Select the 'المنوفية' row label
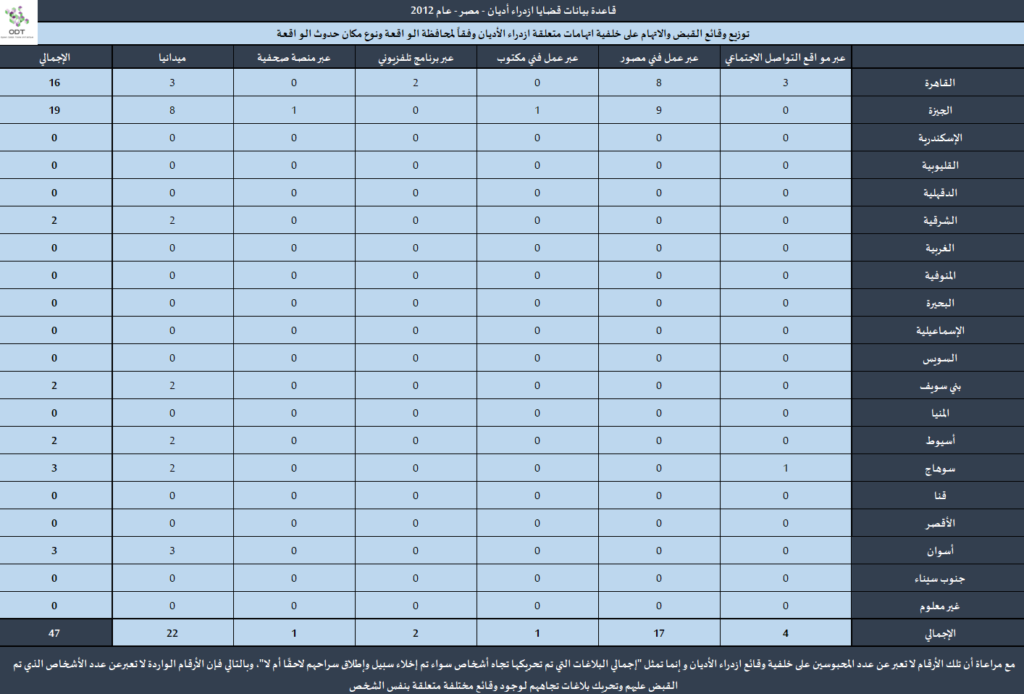Screen dimensions: 1024x694 click(x=940, y=275)
